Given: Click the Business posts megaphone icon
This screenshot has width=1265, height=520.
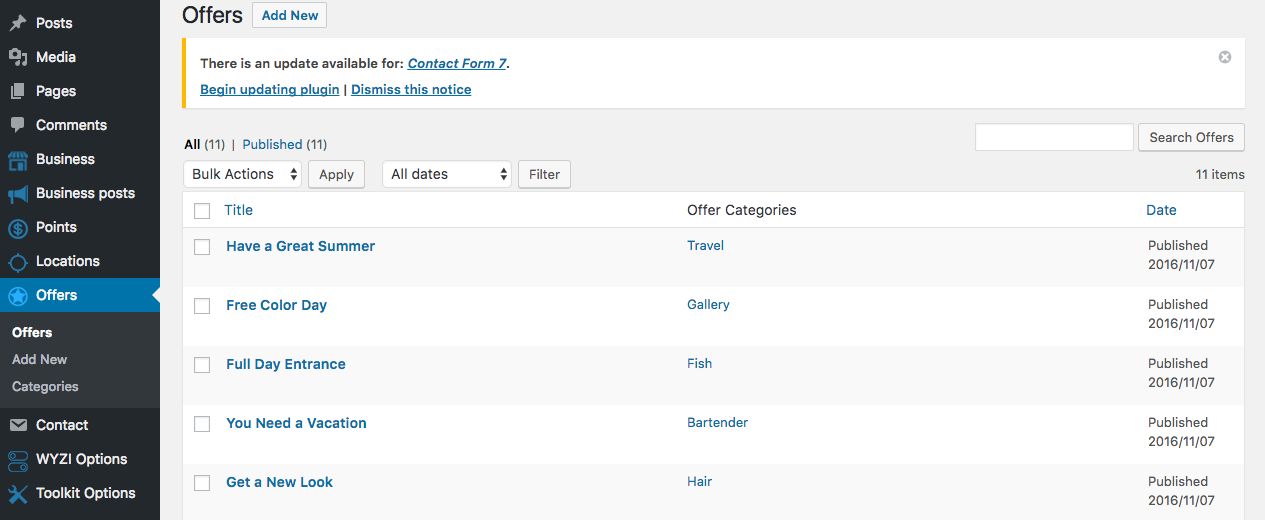Looking at the screenshot, I should [18, 194].
